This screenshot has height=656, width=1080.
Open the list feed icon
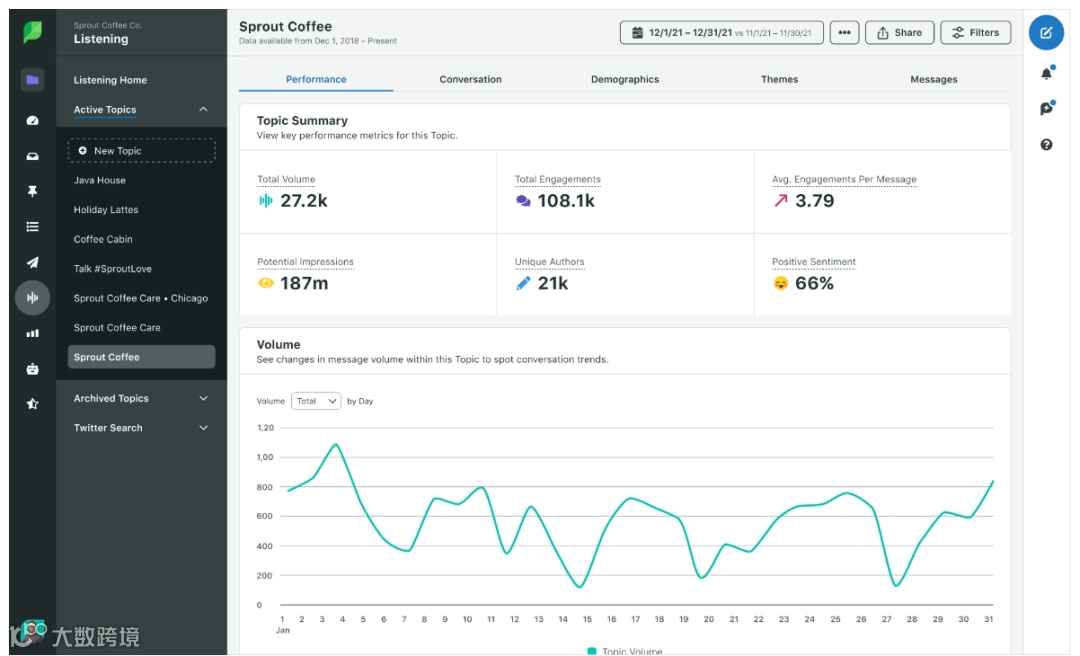[x=32, y=227]
